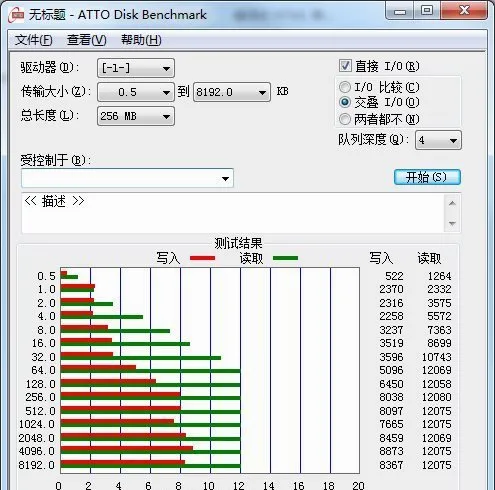Click the description scrollbar up arrow
Screen dimensions: 495x490
point(452,203)
